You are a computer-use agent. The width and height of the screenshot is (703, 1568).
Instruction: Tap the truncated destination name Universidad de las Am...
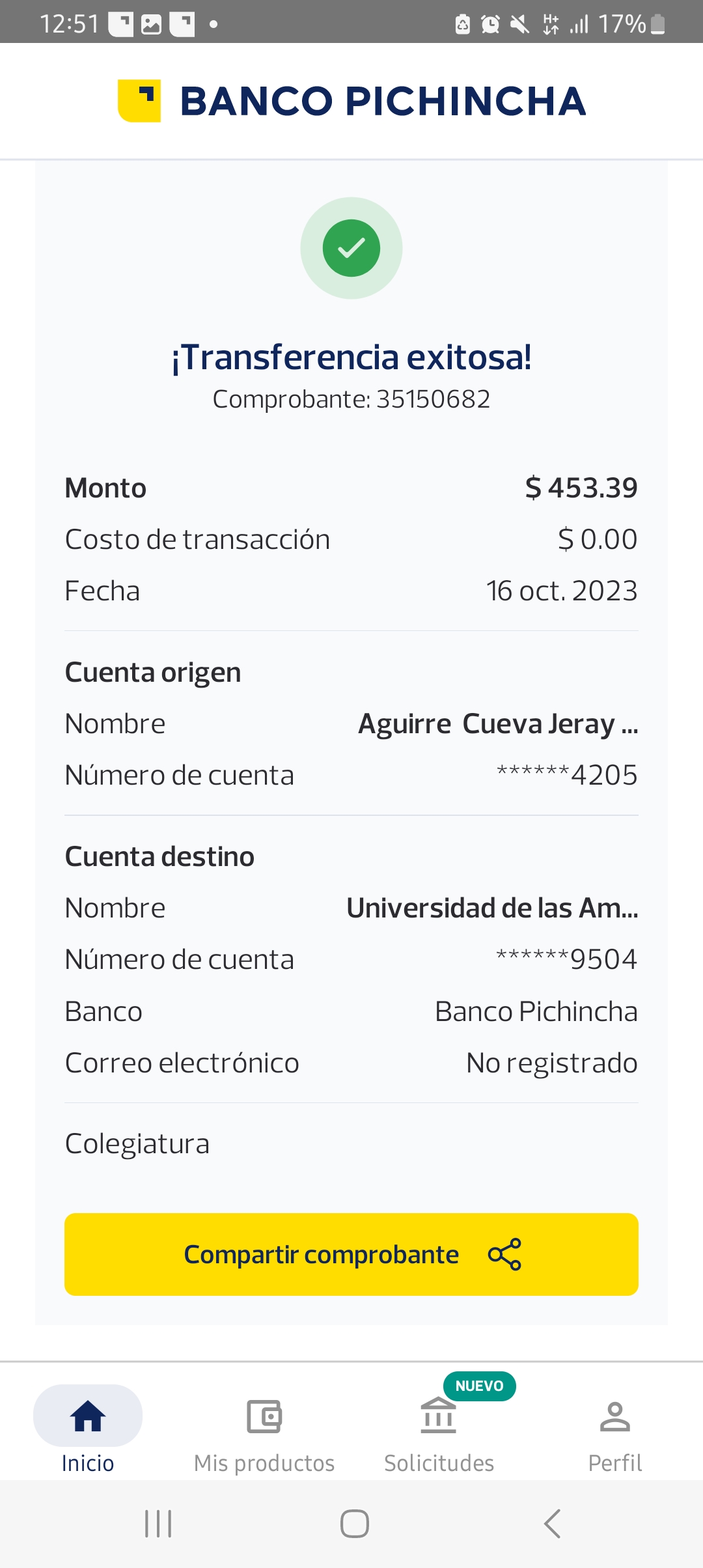pos(492,908)
